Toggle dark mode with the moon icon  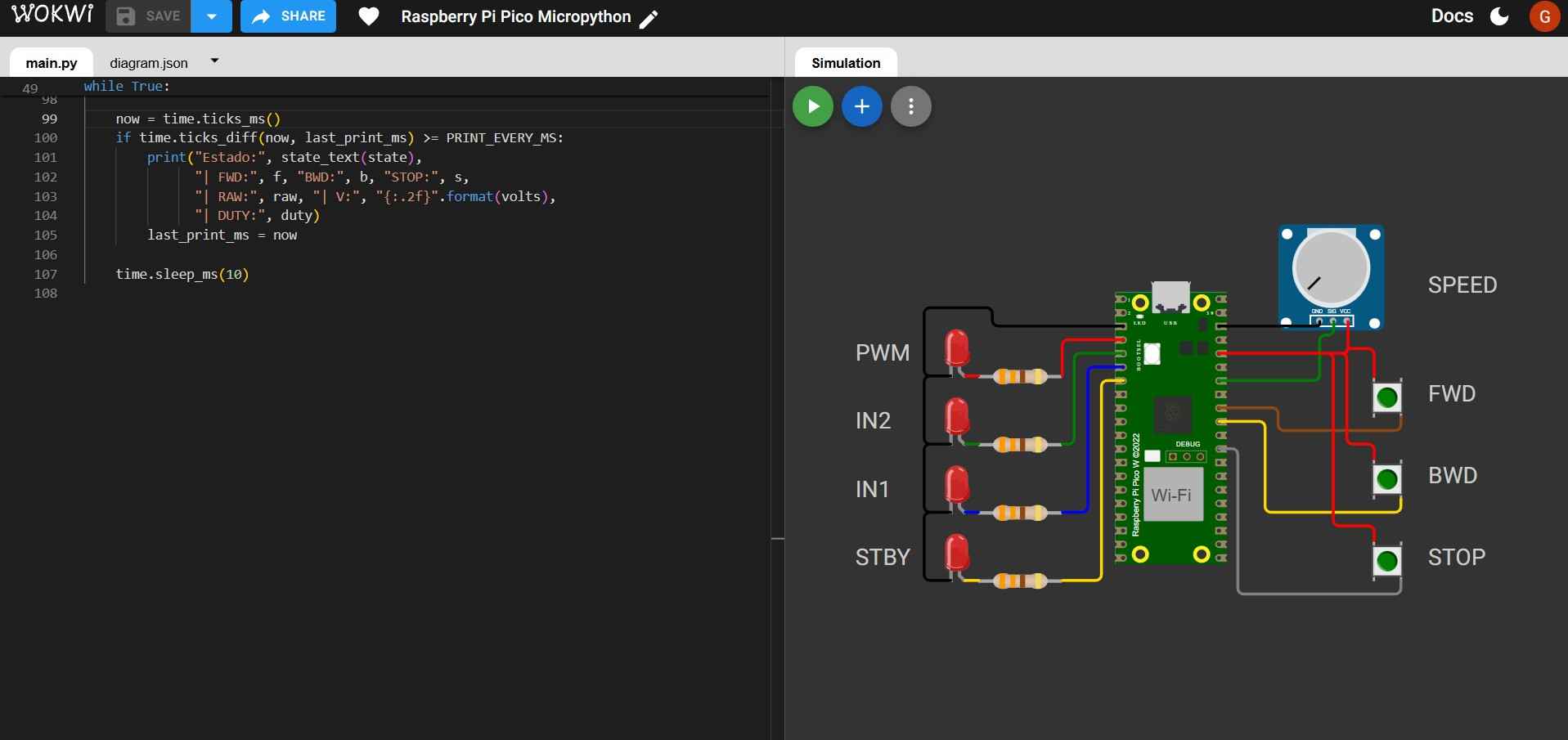click(x=1499, y=16)
